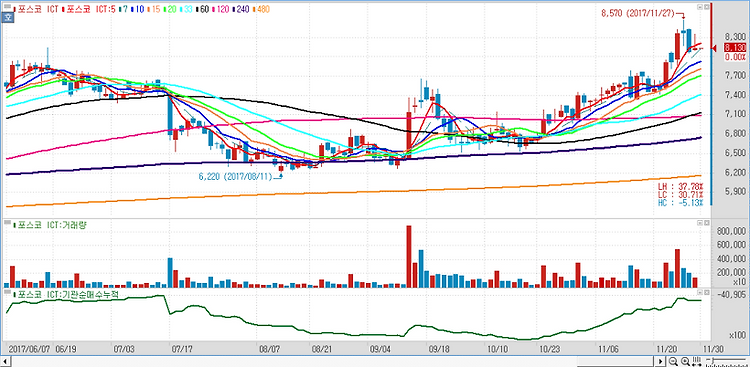Click the HC : -5.13% statistic
The image size is (750, 367).
680,203
